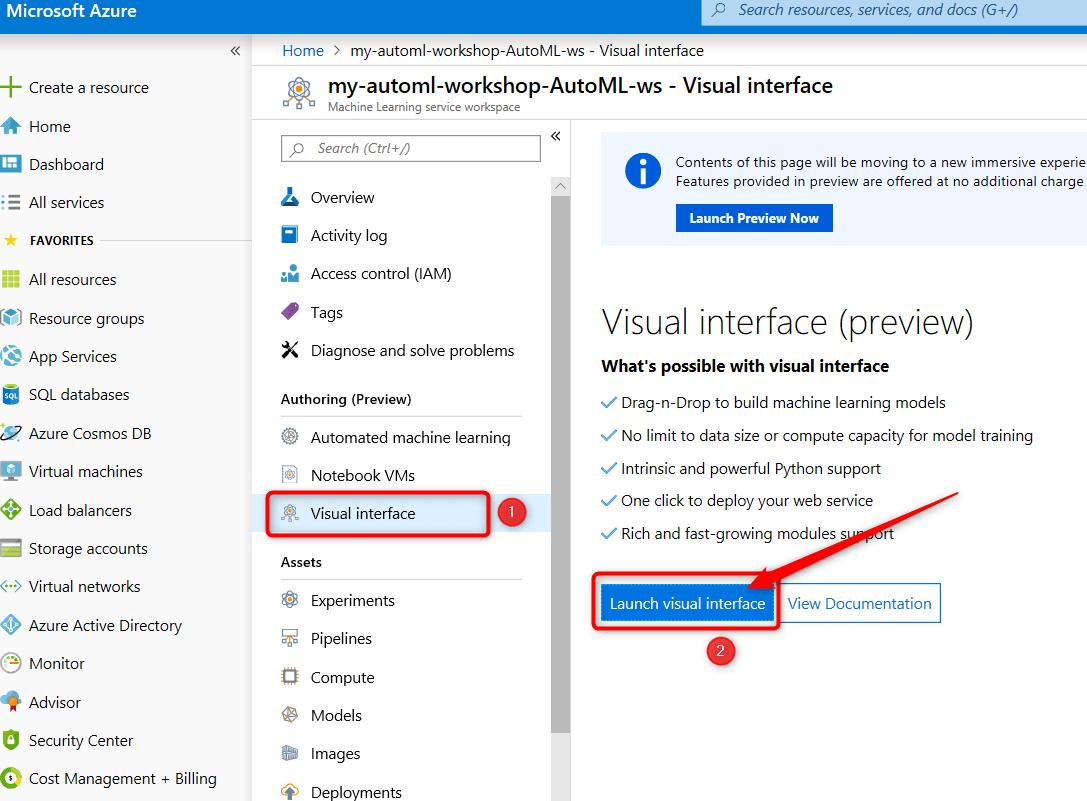Screen dimensions: 1087x801
Task: Click the Virtual machines monitor icon
Action: (10, 472)
